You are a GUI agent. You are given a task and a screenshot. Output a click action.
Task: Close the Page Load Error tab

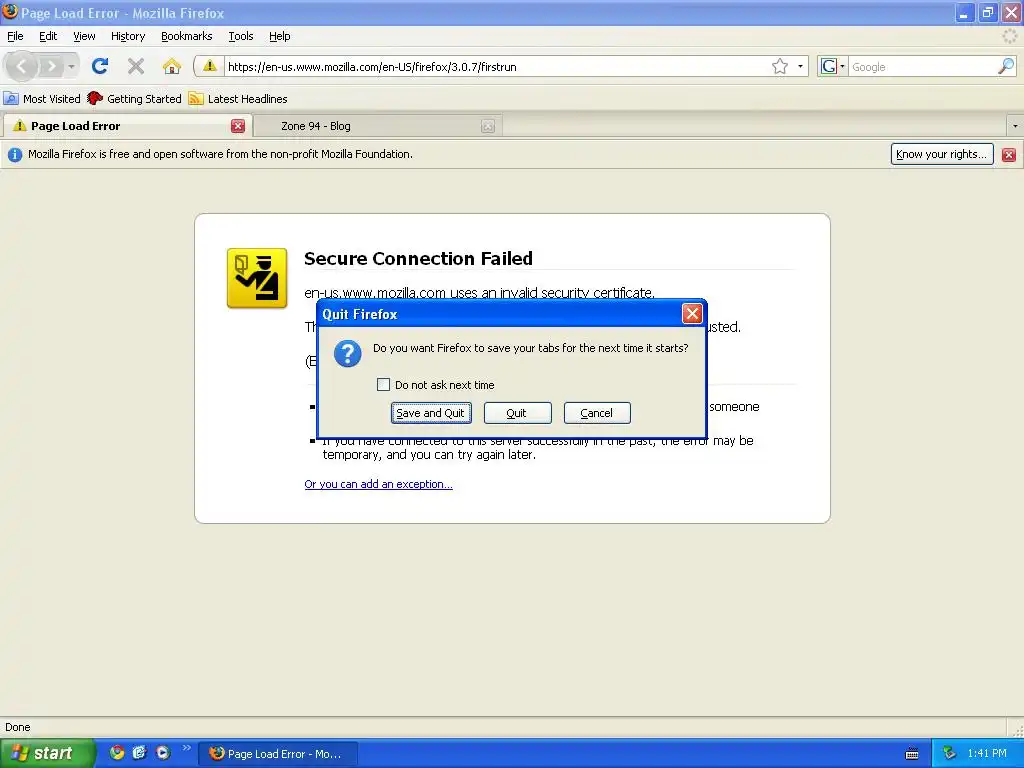click(x=238, y=126)
